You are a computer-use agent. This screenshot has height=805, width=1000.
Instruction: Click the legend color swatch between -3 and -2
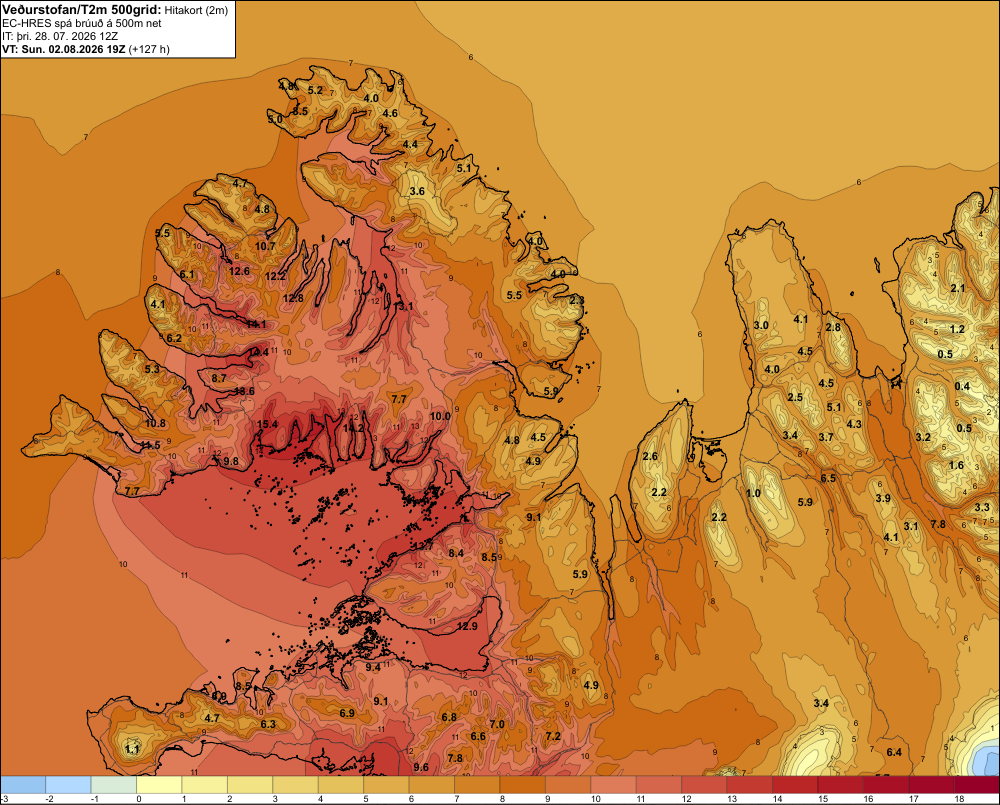tap(23, 785)
